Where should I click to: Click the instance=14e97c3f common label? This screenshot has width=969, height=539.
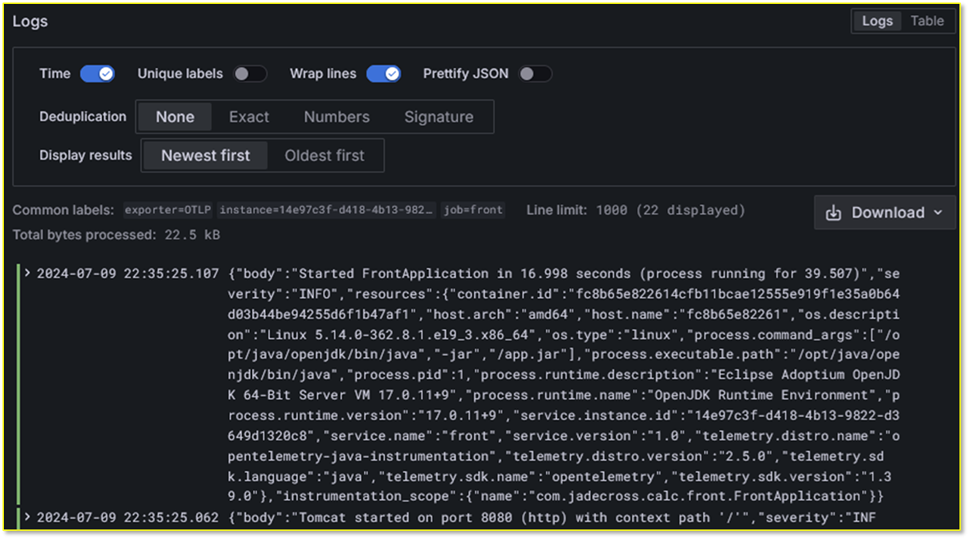click(x=326, y=210)
